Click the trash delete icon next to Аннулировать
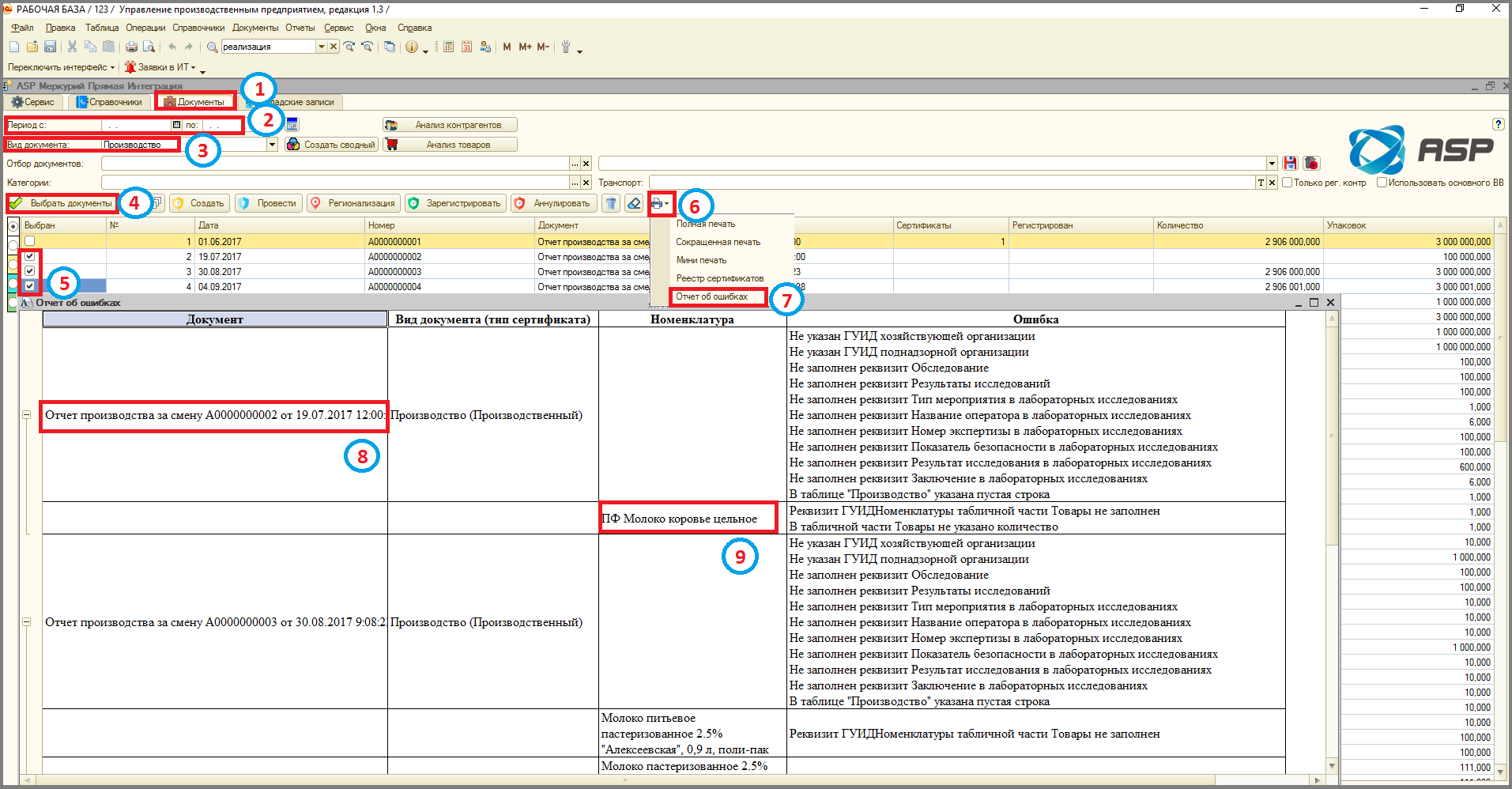This screenshot has height=789, width=1512. (x=611, y=203)
